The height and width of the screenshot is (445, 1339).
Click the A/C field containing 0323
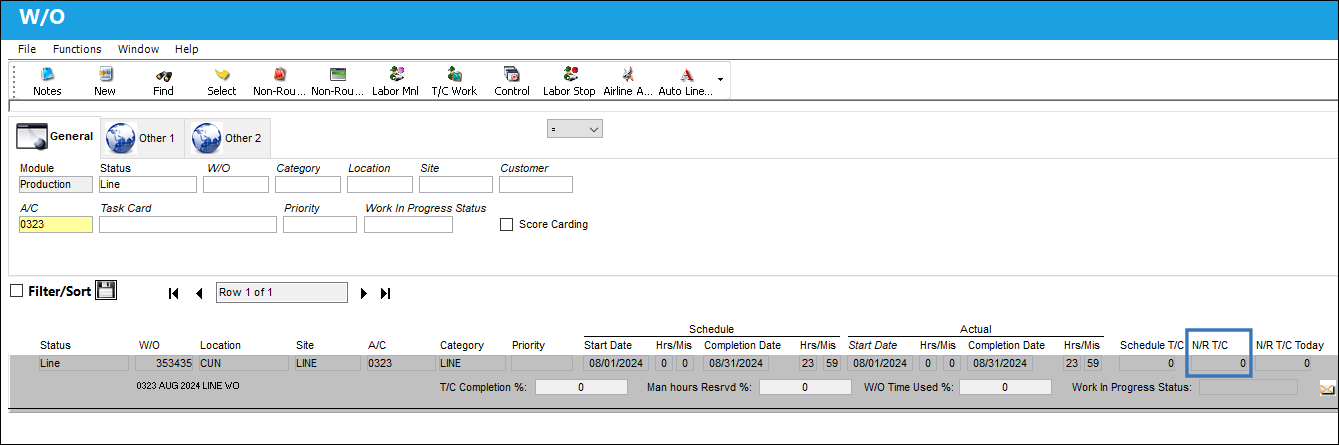[56, 225]
